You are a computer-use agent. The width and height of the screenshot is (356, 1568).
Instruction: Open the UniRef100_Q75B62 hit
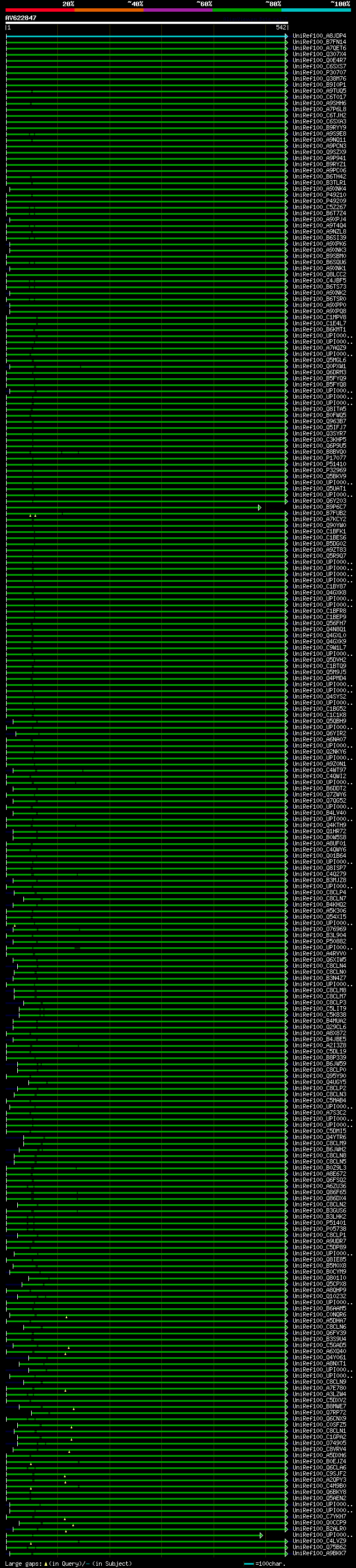pyautogui.click(x=319, y=1547)
